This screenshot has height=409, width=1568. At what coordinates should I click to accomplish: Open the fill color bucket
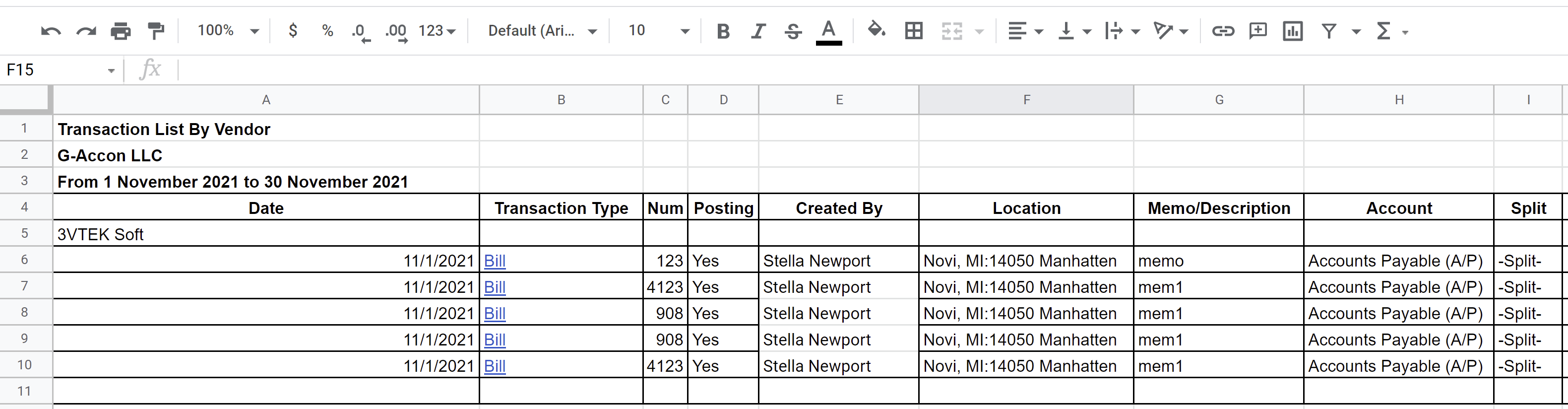tap(876, 30)
